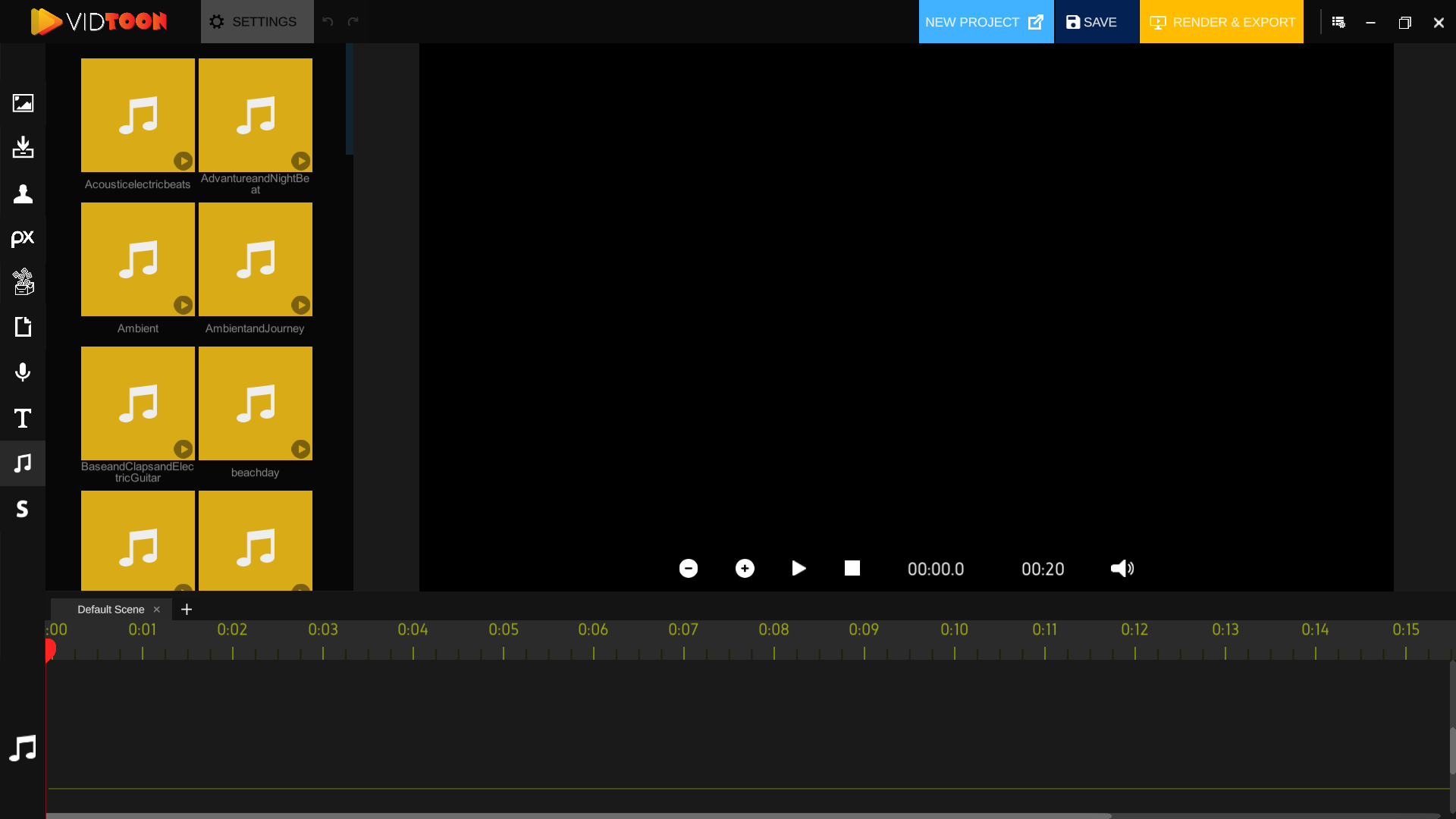Image resolution: width=1456 pixels, height=819 pixels.
Task: Select the AmbientandJourney music thumbnail
Action: [255, 259]
